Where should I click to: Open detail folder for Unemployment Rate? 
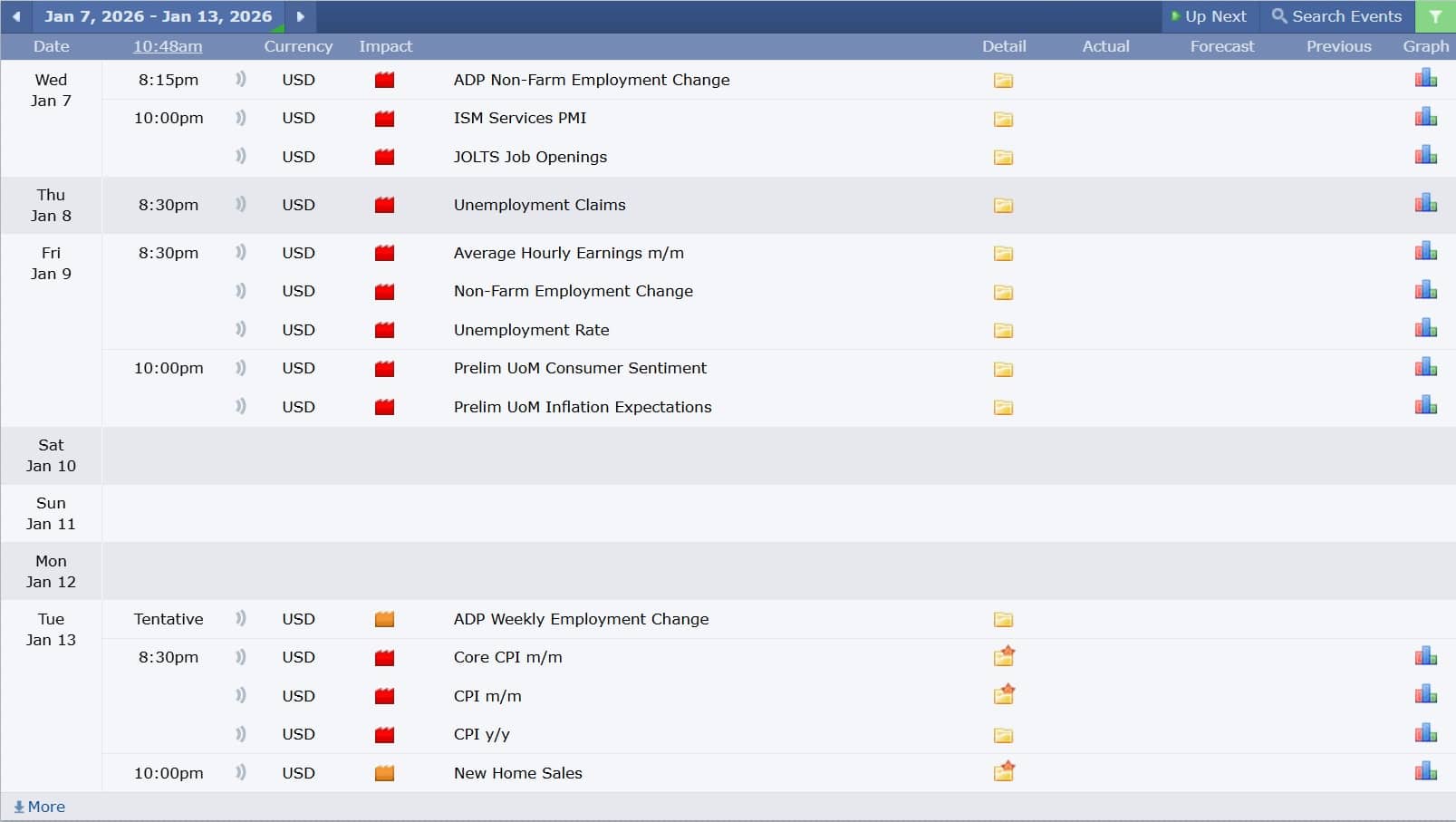click(1003, 331)
